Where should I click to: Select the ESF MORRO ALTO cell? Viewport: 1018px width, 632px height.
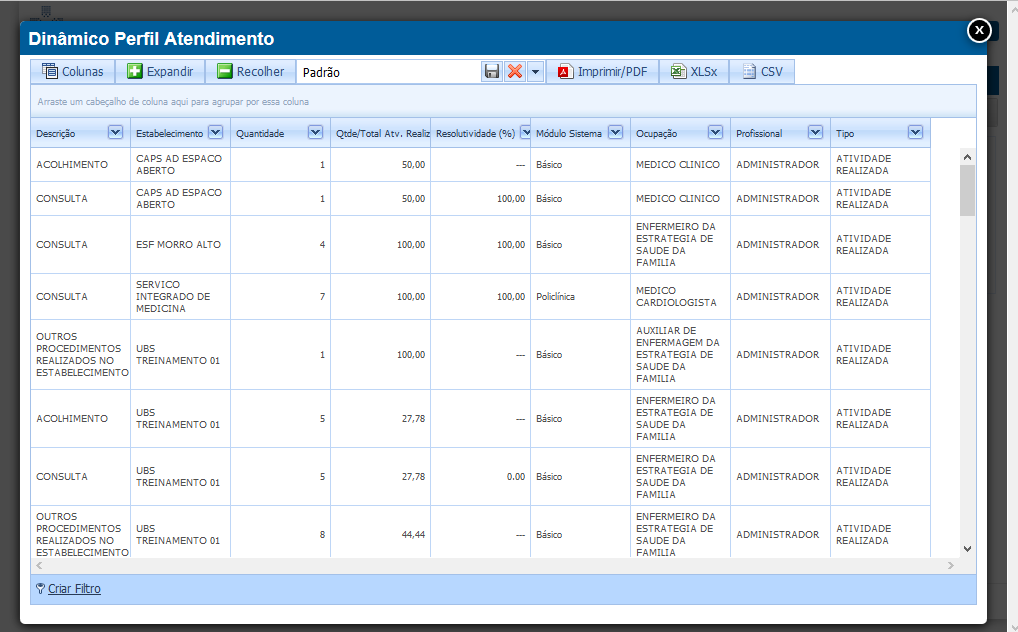180,245
